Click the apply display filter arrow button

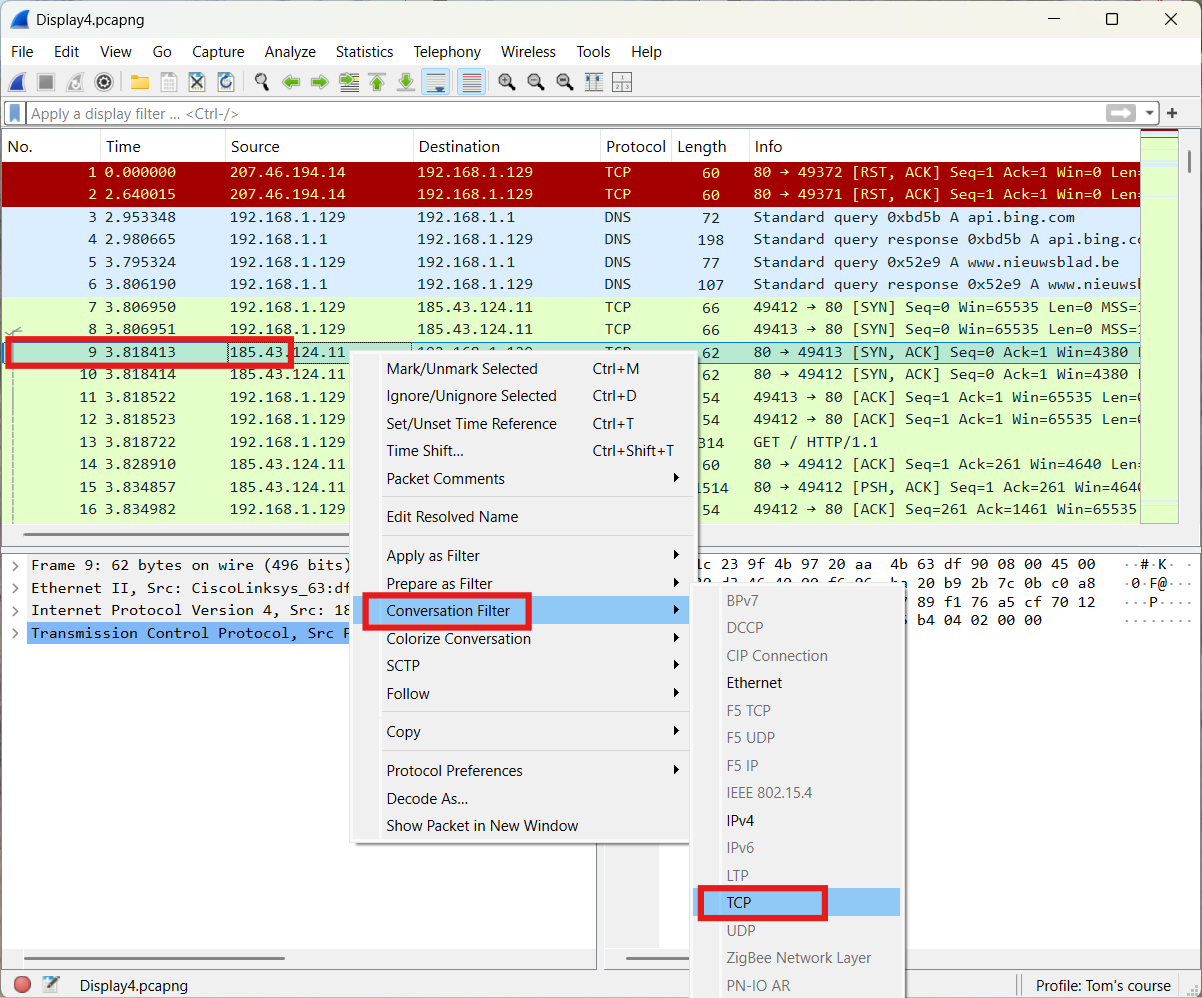1121,113
